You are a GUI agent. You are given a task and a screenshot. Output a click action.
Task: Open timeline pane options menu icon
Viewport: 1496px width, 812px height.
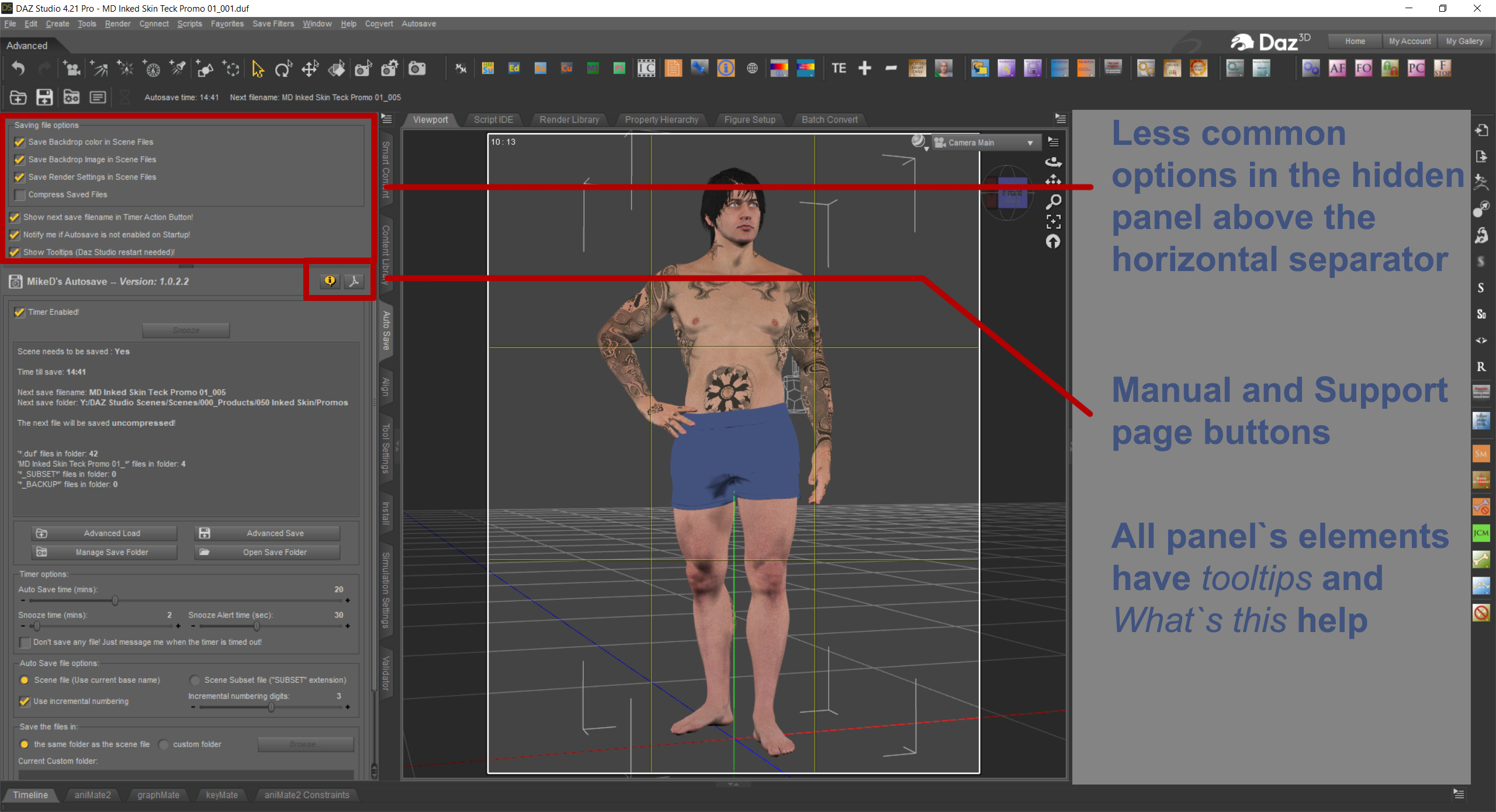point(1459,794)
